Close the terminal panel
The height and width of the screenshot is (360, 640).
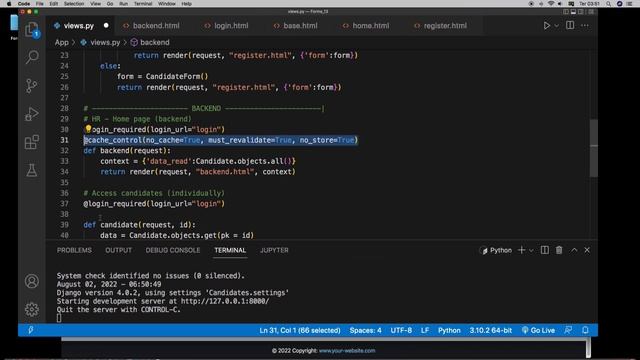(x=587, y=250)
